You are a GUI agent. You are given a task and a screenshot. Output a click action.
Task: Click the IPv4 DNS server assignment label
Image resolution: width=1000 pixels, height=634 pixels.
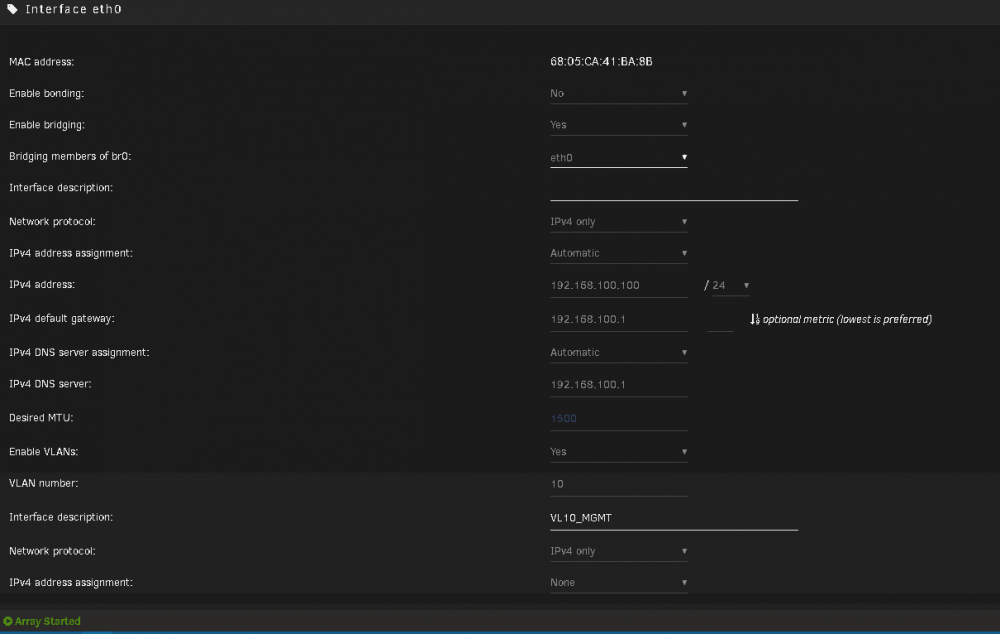pos(79,352)
